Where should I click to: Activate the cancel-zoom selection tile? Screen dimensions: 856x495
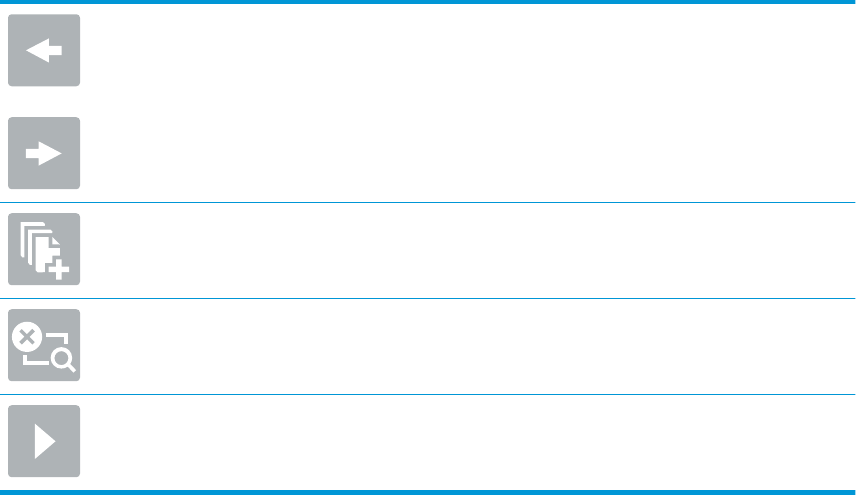click(x=44, y=345)
